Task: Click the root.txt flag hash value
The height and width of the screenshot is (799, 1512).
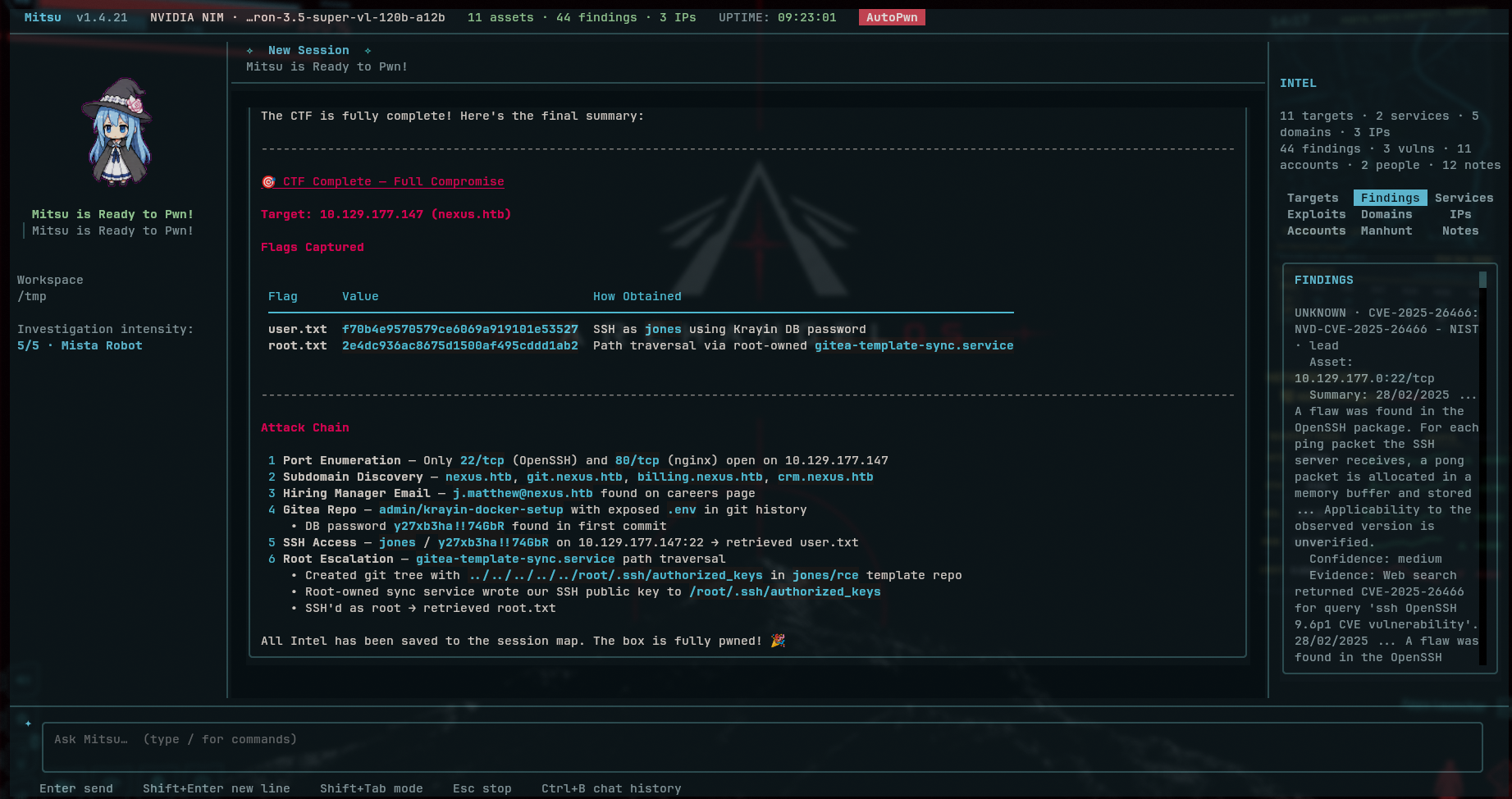Action: pos(460,345)
